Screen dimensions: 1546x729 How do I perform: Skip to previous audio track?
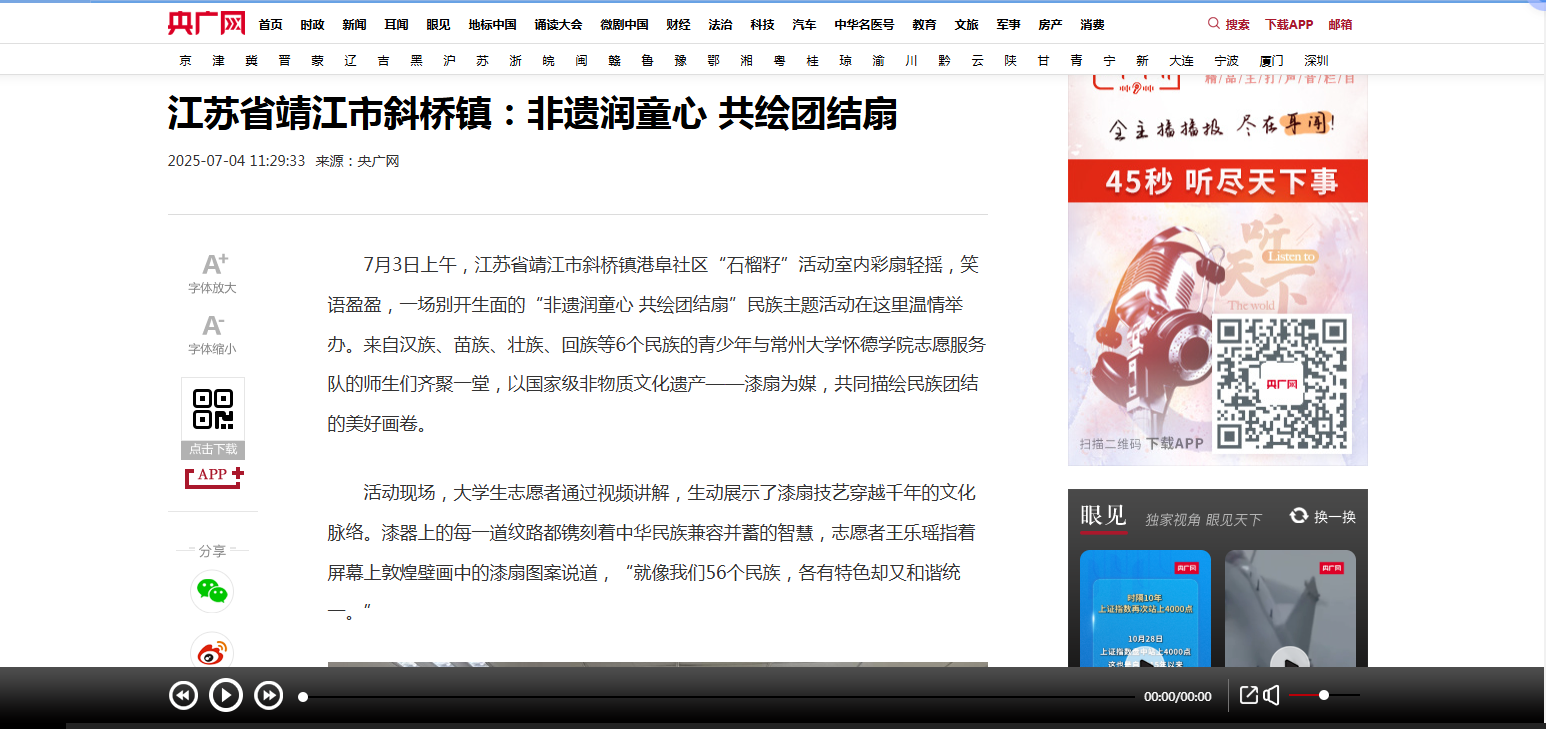point(183,695)
